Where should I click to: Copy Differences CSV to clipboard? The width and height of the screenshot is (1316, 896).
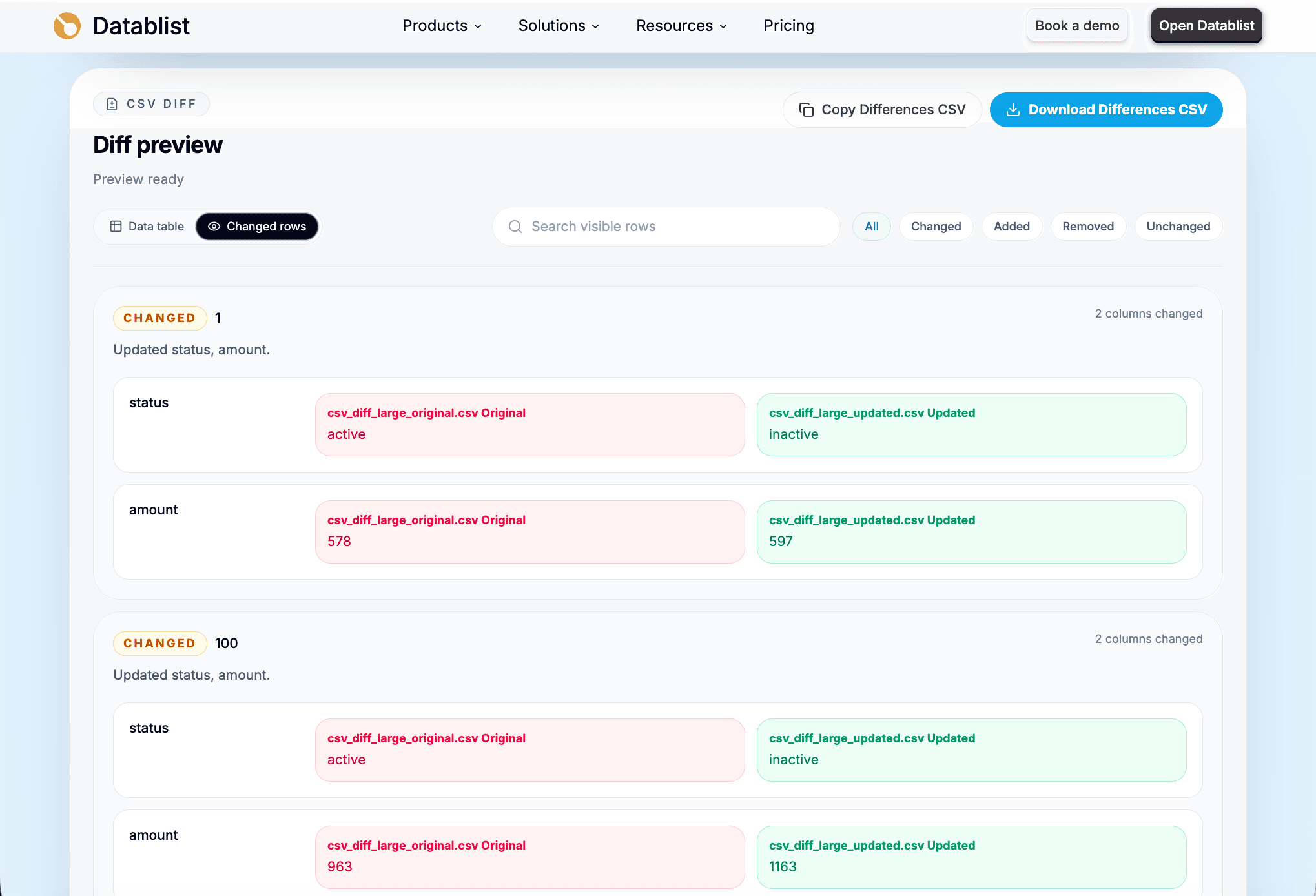point(882,110)
